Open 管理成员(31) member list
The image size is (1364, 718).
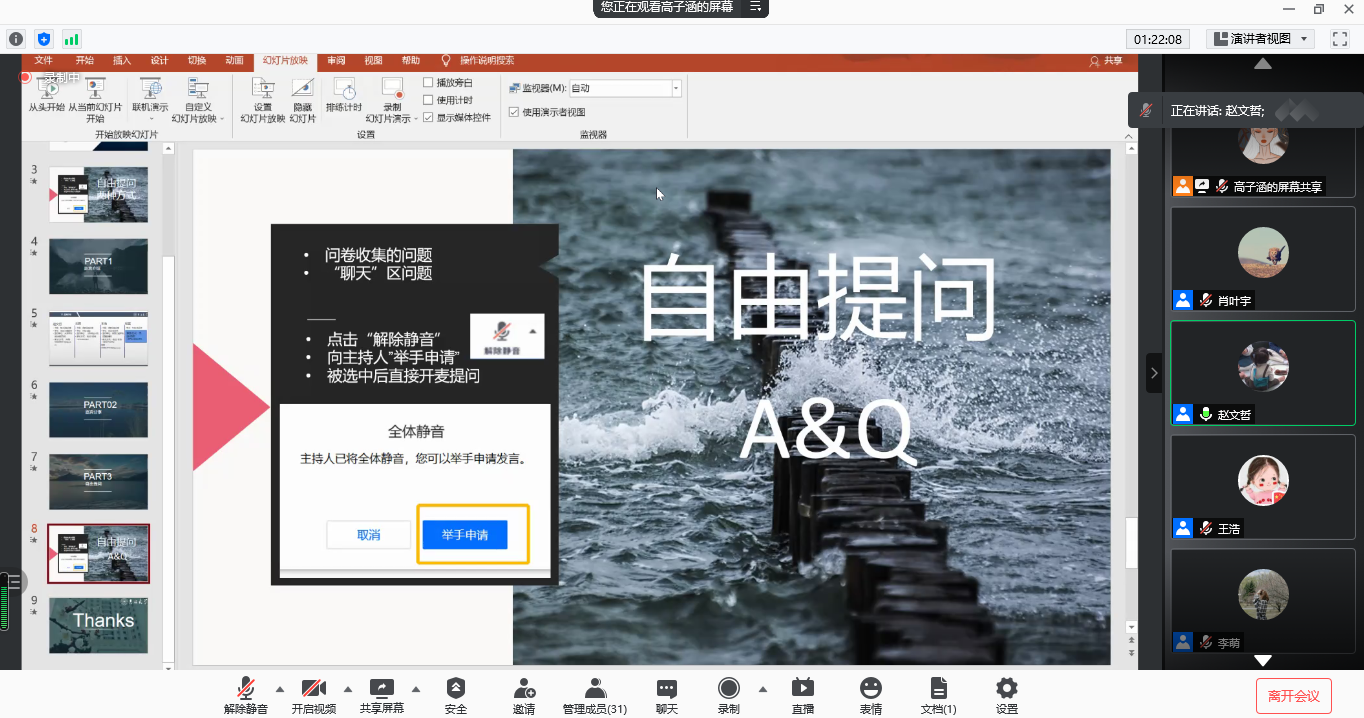click(595, 689)
